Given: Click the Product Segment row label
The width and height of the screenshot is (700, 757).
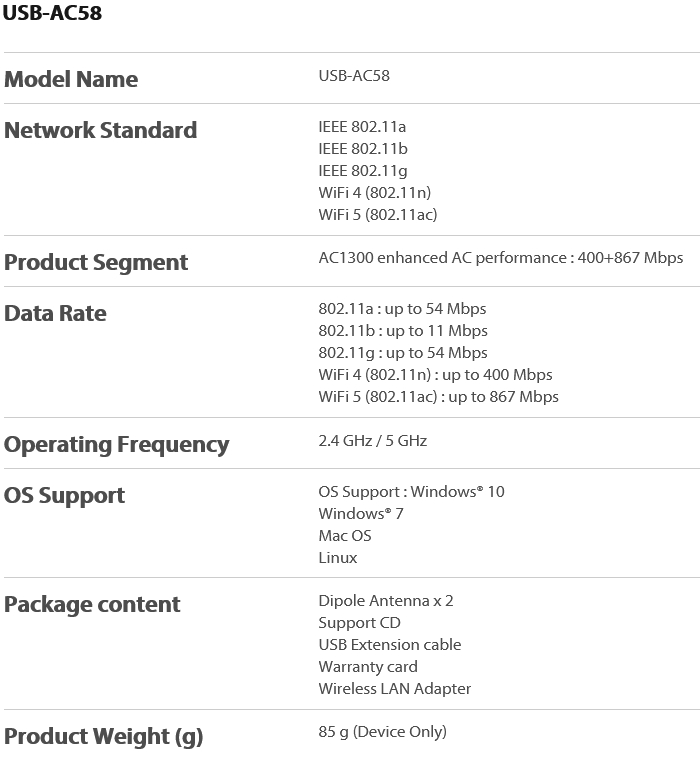Looking at the screenshot, I should [x=96, y=262].
